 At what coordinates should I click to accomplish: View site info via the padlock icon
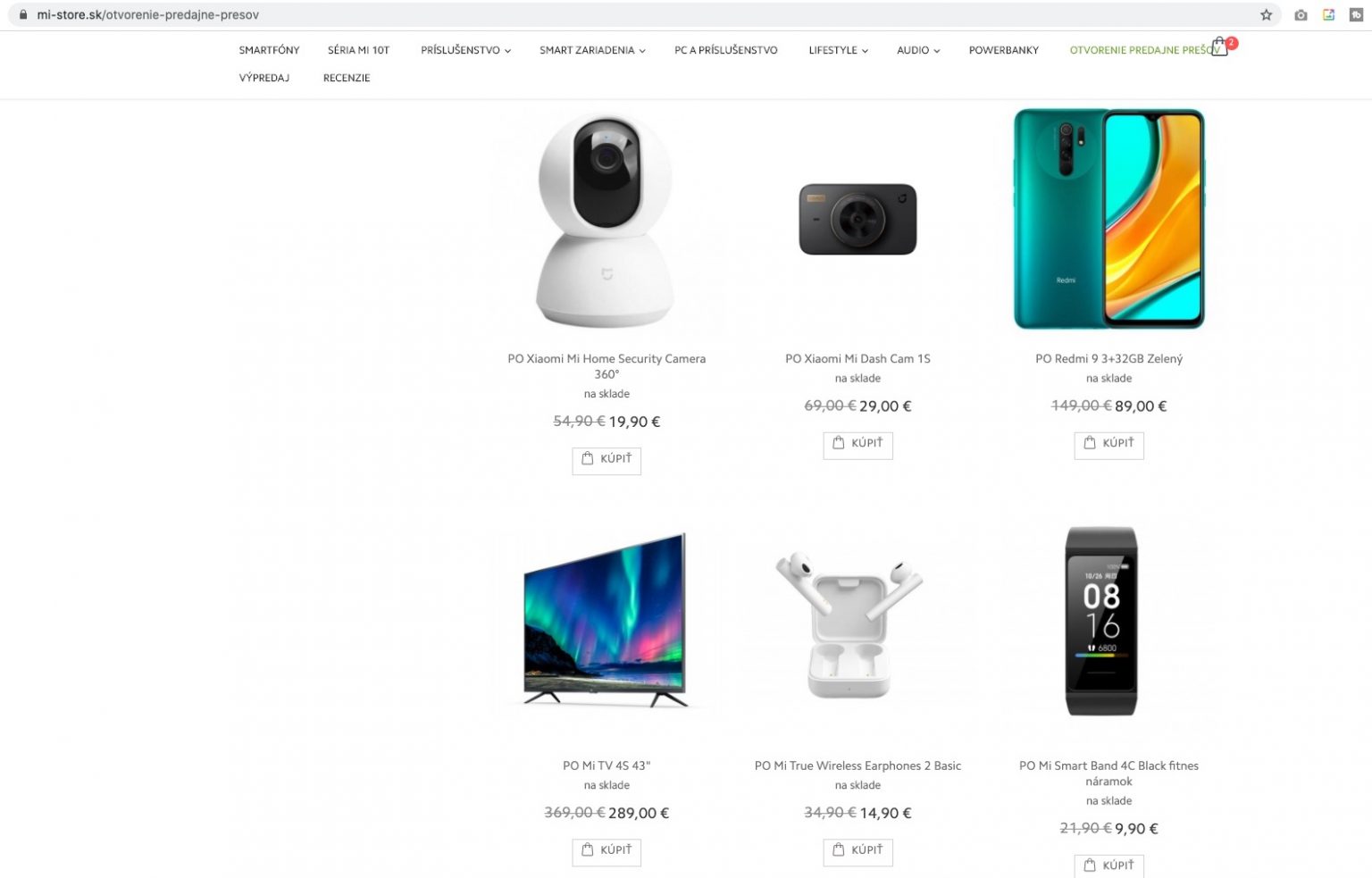(23, 15)
